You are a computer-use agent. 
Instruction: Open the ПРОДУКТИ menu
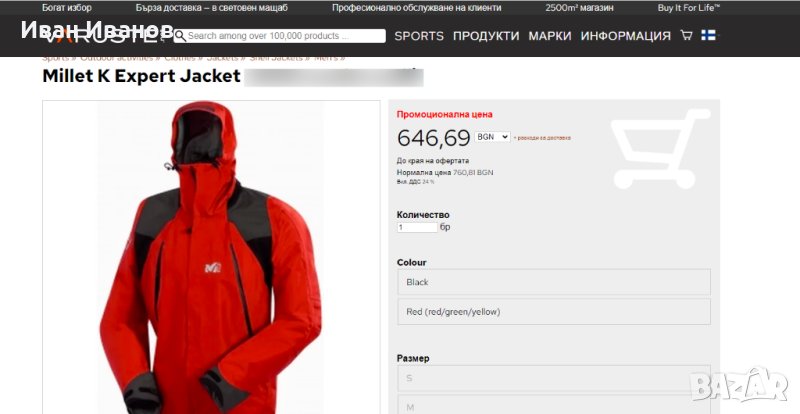486,36
